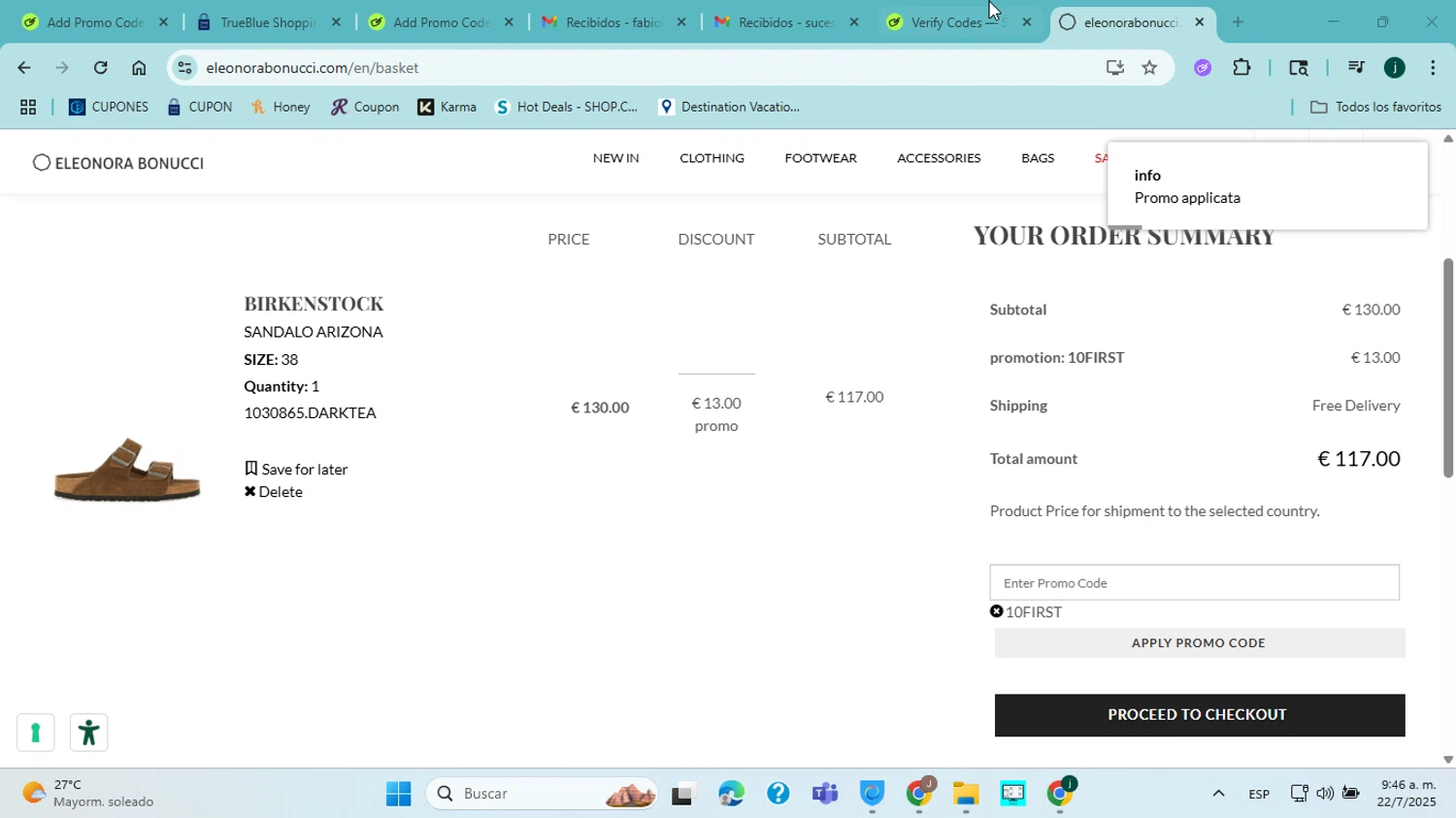1456x818 pixels.
Task: Click the purple extension icon in toolbar
Action: [1203, 68]
